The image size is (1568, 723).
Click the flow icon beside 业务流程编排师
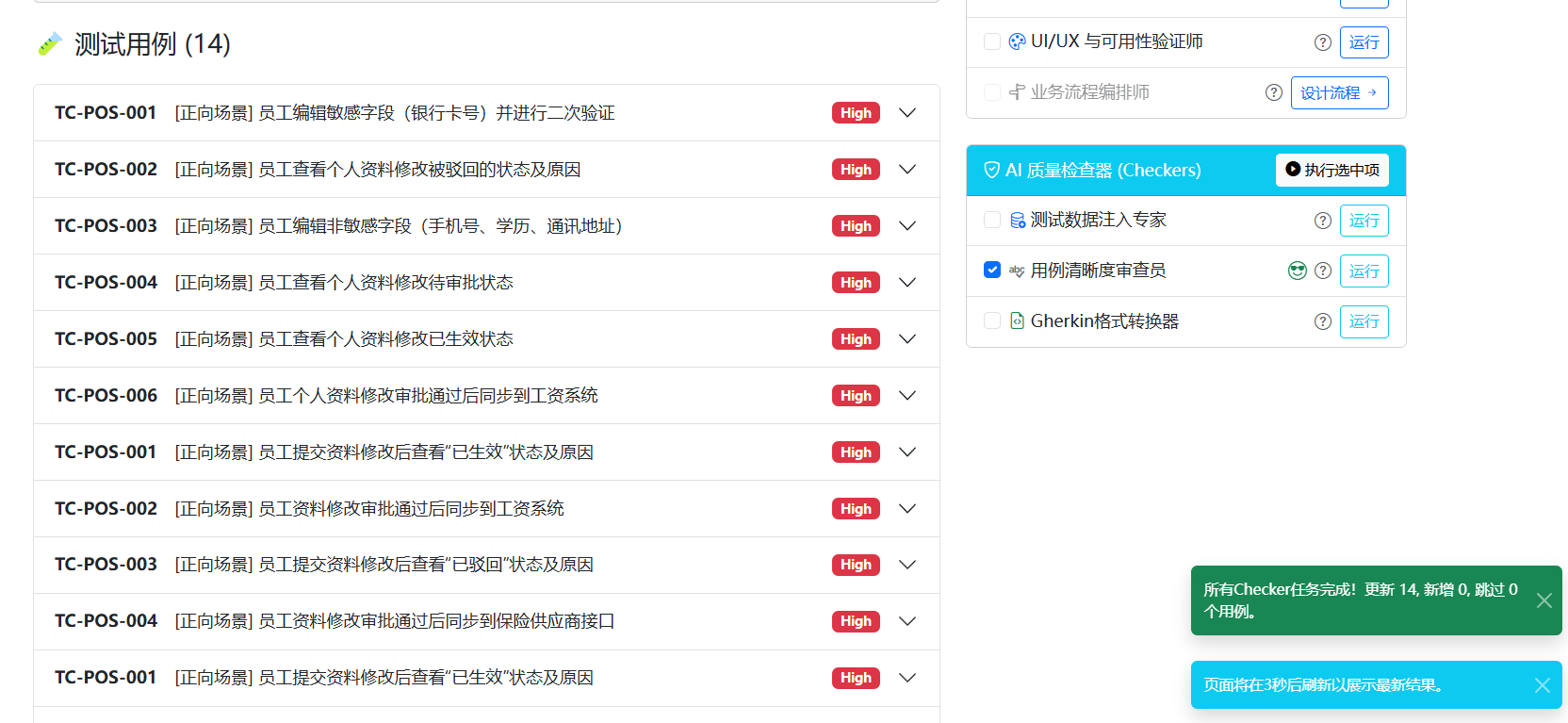pyautogui.click(x=1017, y=92)
